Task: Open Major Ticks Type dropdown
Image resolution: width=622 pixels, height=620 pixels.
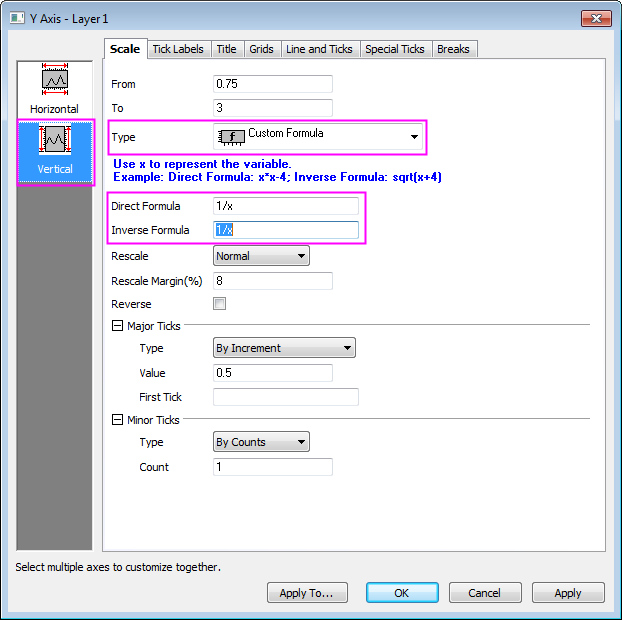Action: 285,348
